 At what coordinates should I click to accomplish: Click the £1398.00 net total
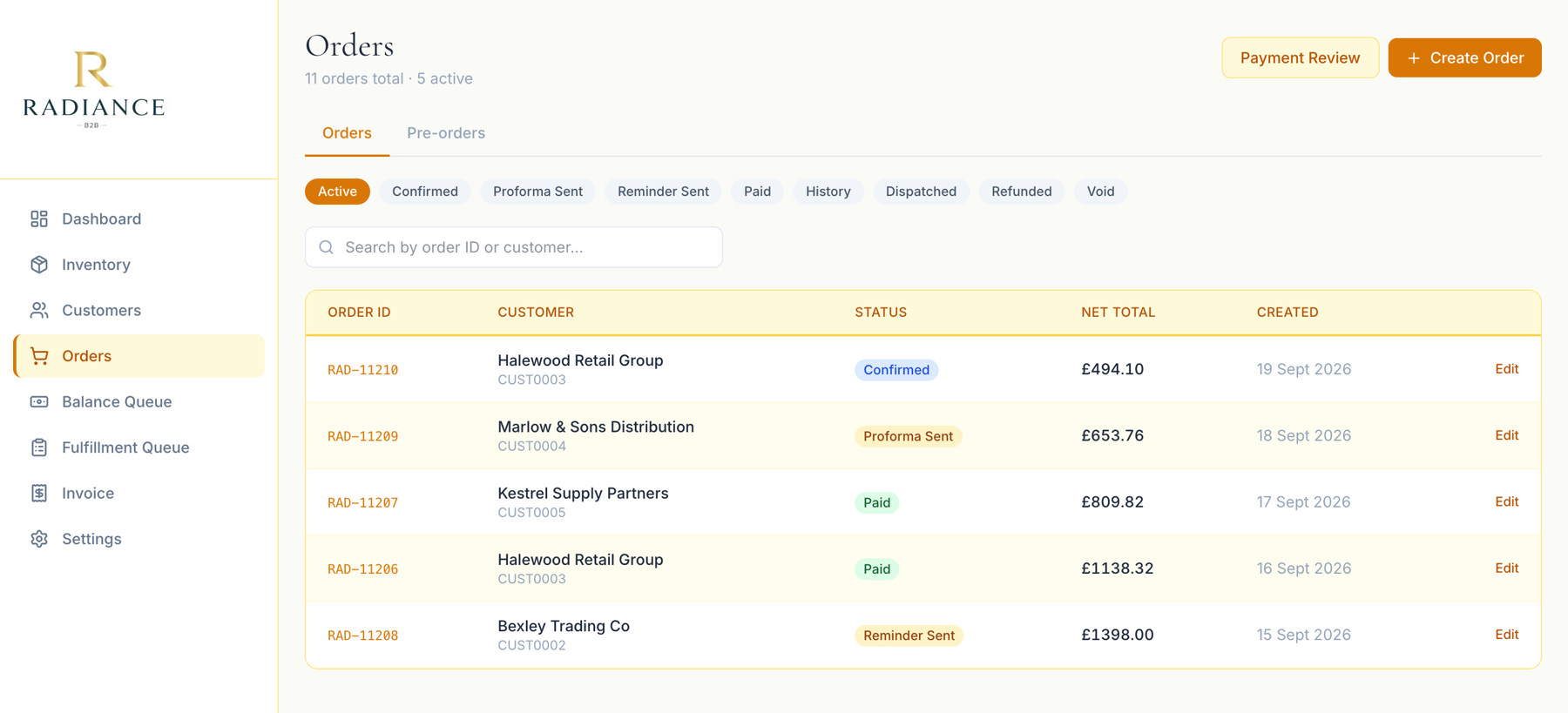1118,635
